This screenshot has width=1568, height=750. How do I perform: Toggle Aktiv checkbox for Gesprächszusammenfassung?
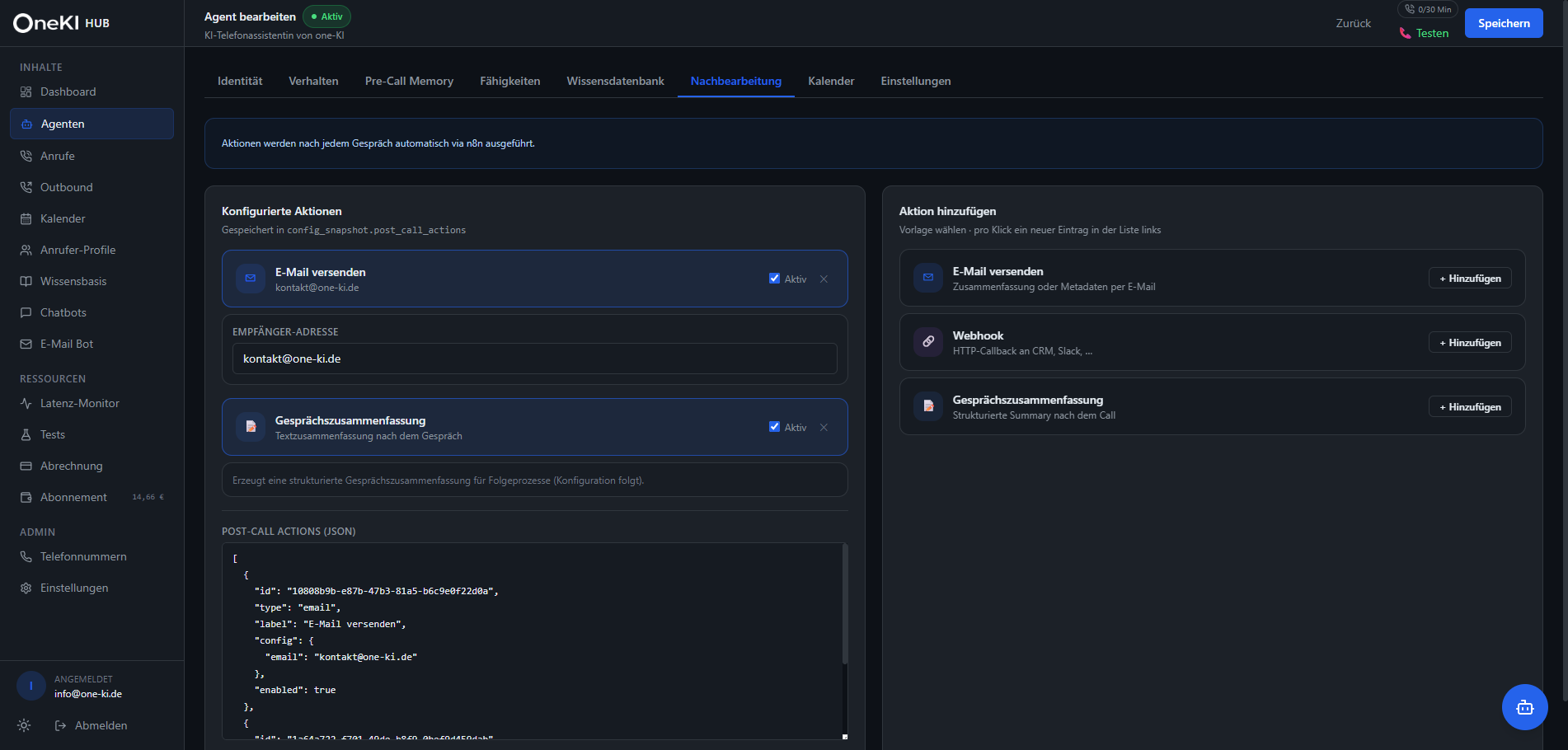point(774,427)
